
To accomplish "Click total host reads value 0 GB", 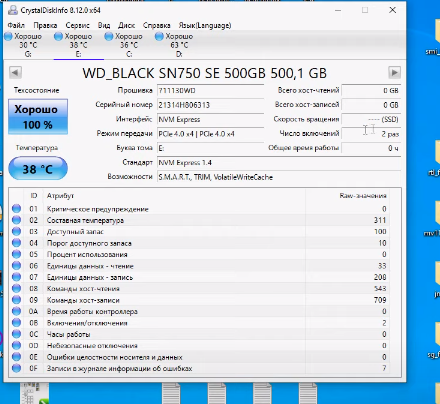I will click(371, 90).
